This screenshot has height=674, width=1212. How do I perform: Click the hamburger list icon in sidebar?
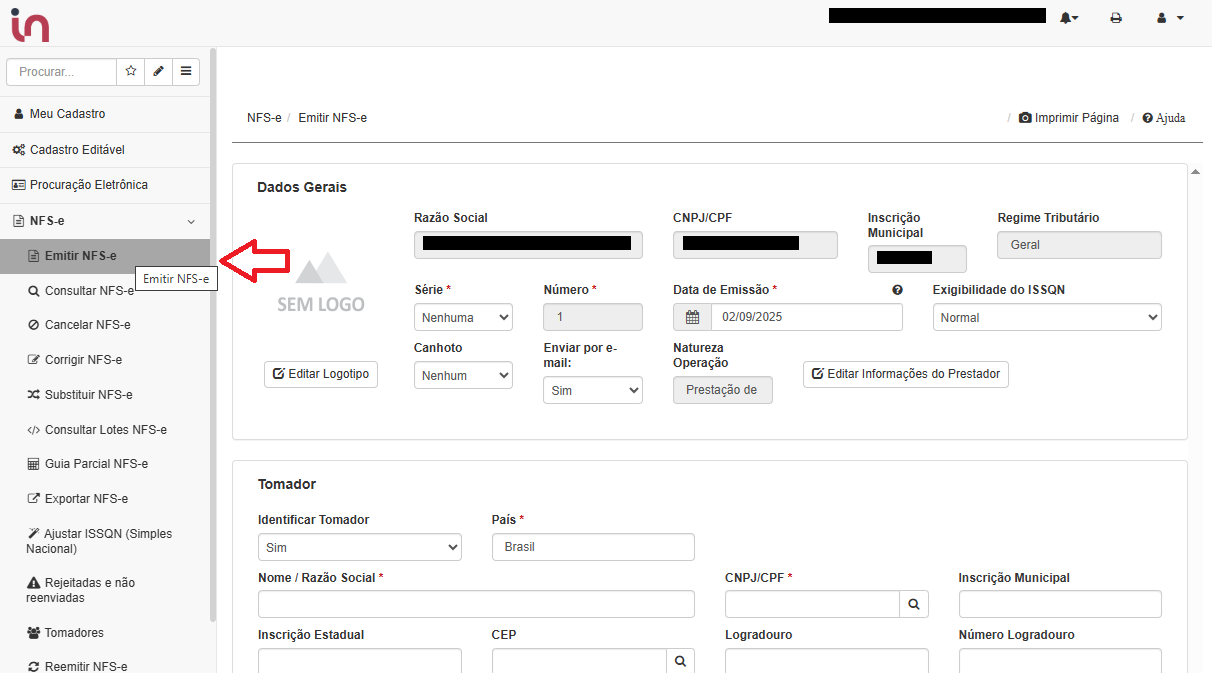(186, 72)
